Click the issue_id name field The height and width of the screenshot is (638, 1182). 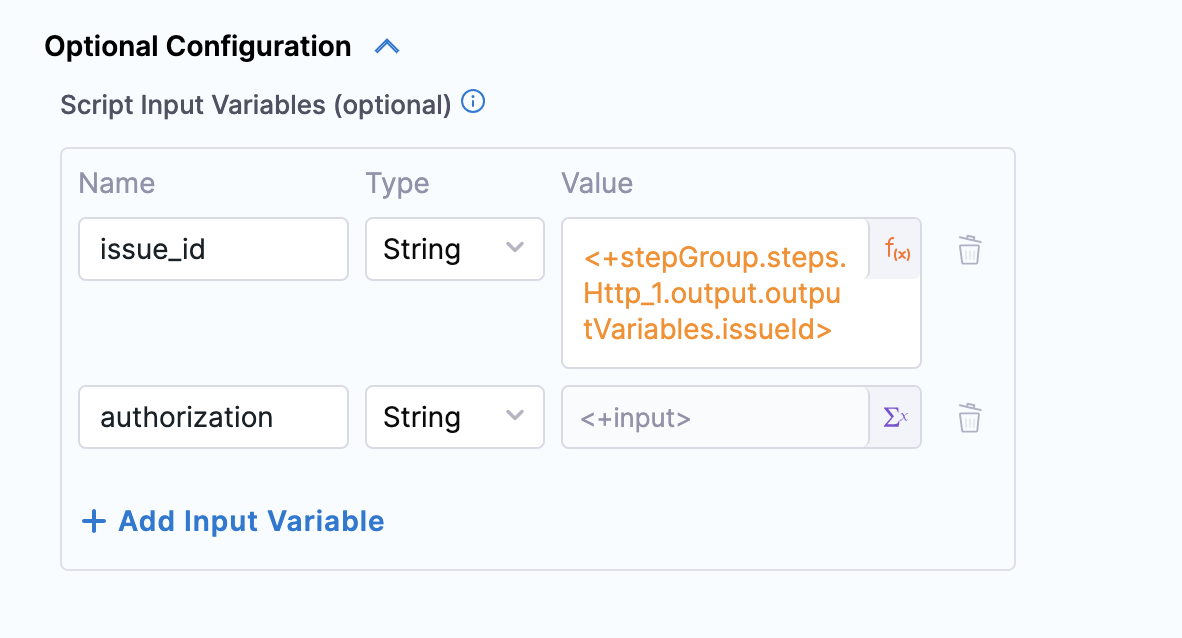tap(213, 249)
